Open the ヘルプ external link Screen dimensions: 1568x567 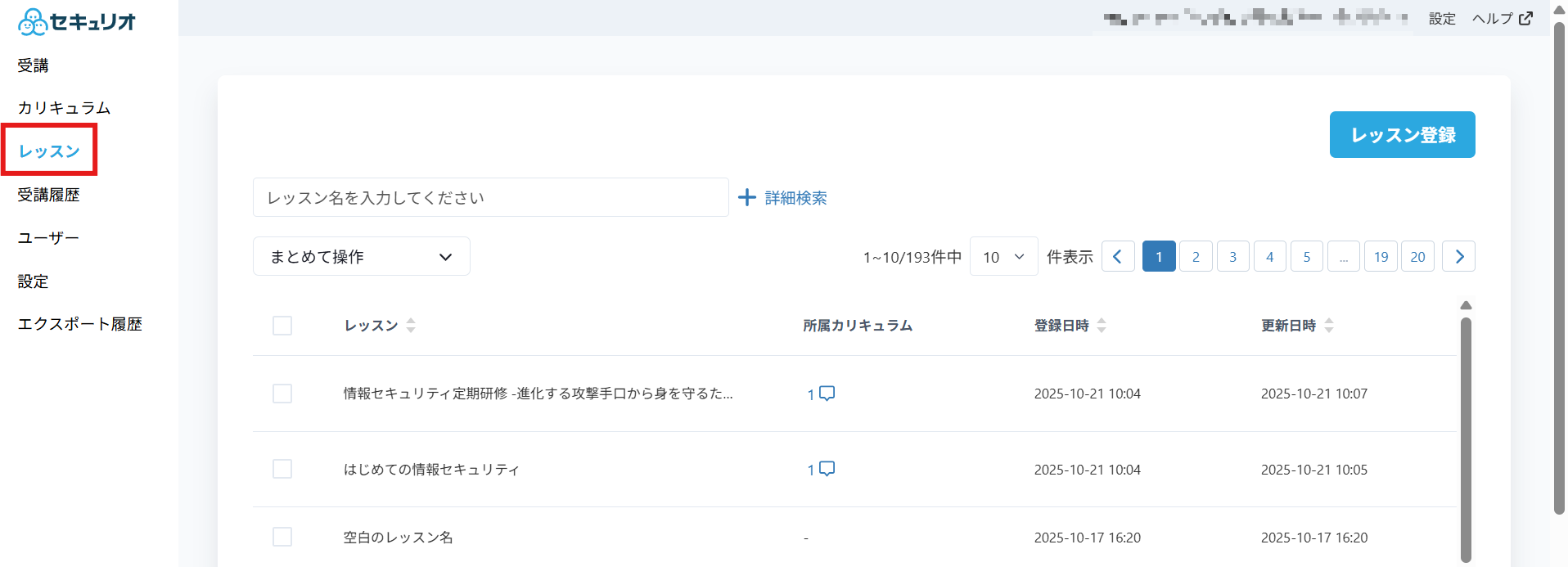[x=1502, y=19]
